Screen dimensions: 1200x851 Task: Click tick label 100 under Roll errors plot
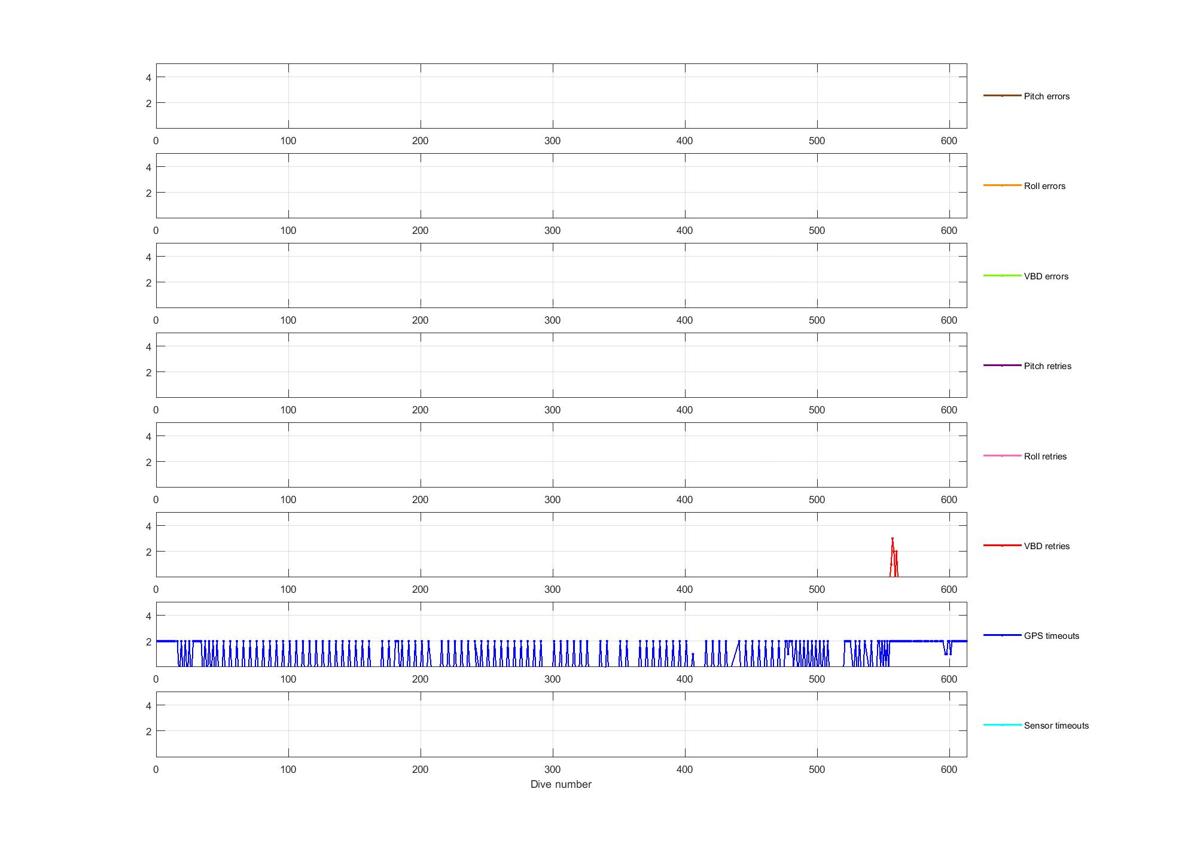click(288, 231)
